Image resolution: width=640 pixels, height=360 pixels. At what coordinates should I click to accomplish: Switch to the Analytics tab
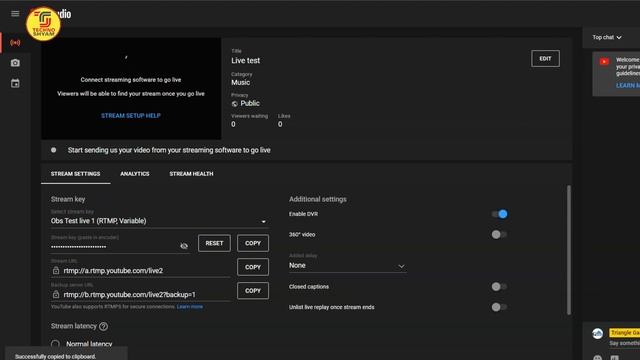point(135,174)
